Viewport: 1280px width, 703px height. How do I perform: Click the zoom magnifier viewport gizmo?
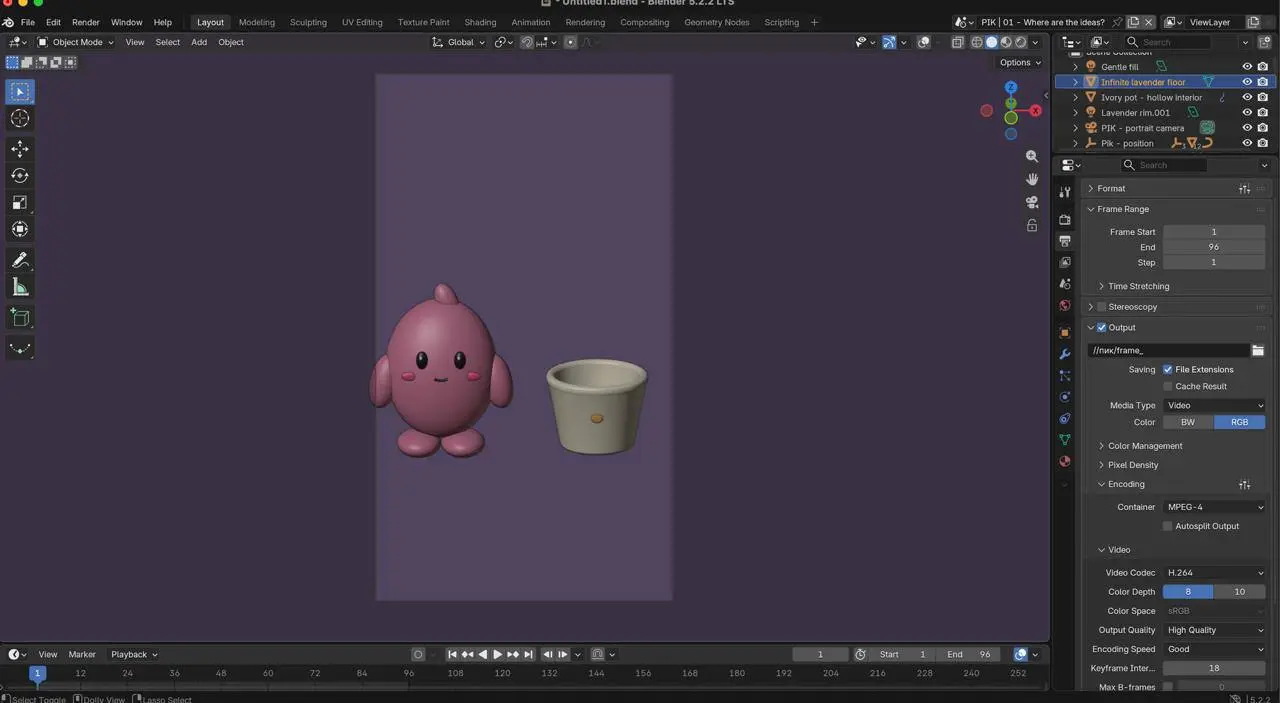click(x=1032, y=157)
